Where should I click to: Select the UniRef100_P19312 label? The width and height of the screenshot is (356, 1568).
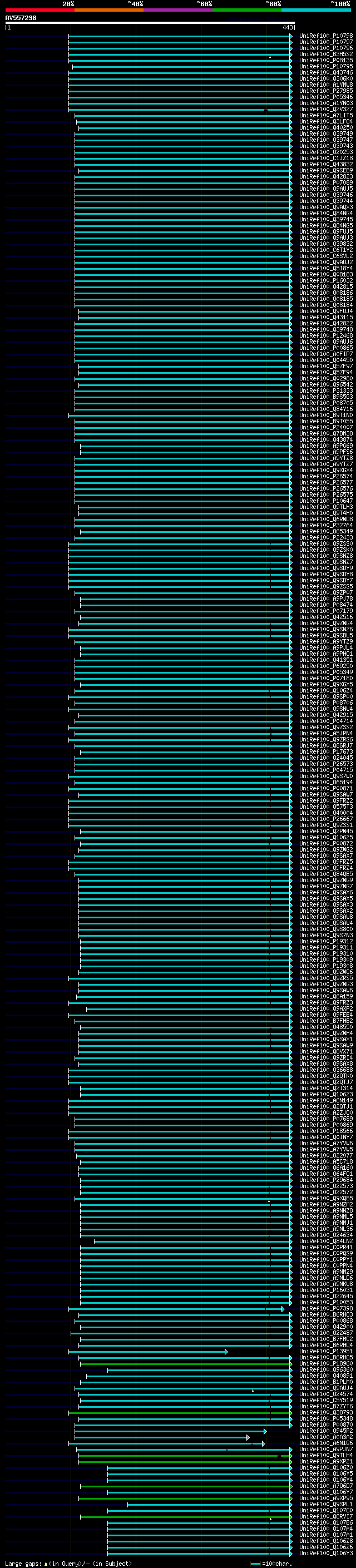pos(326,941)
